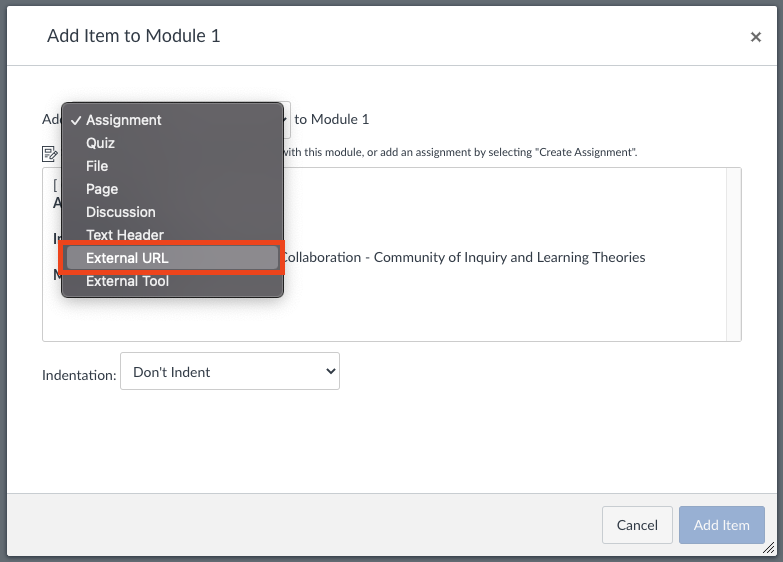Viewport: 783px width, 562px height.
Task: Select the Assignment option text
Action: click(x=123, y=120)
